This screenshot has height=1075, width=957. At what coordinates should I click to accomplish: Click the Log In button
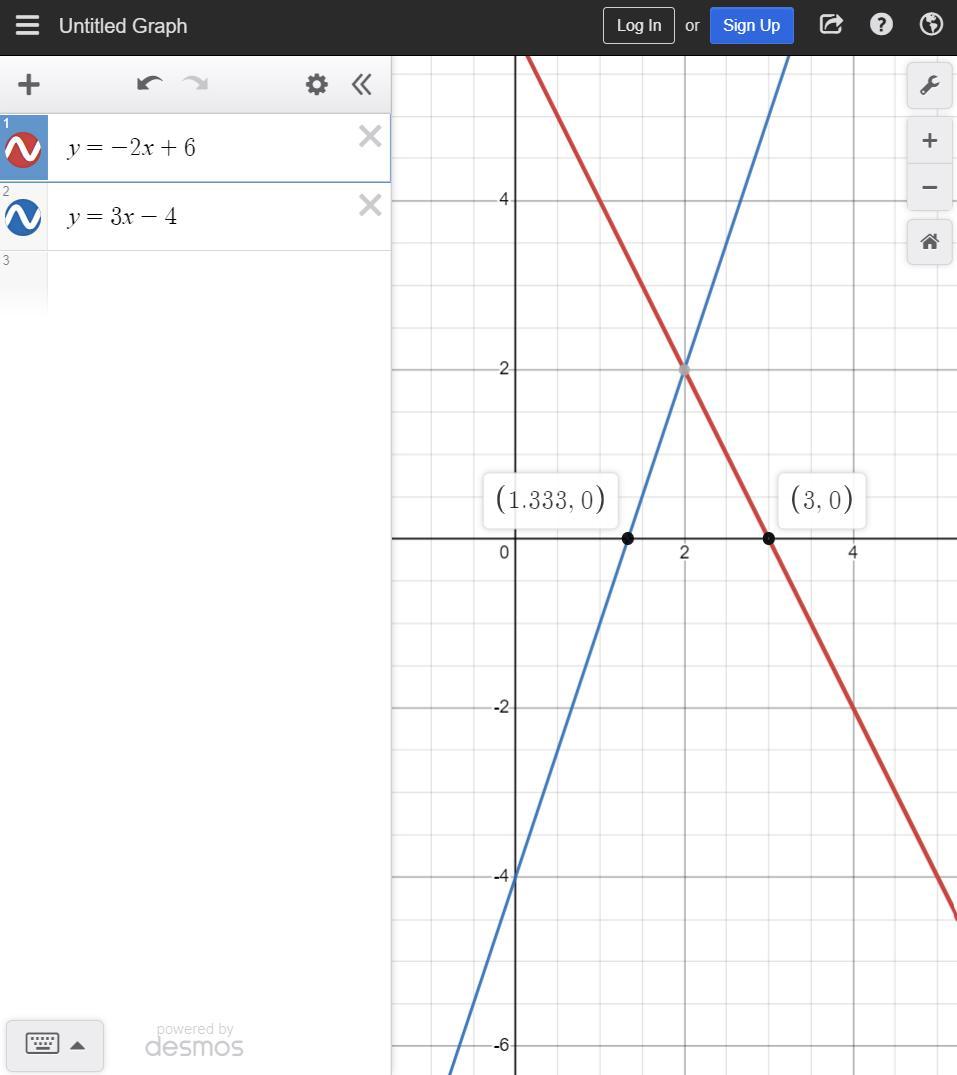point(639,25)
